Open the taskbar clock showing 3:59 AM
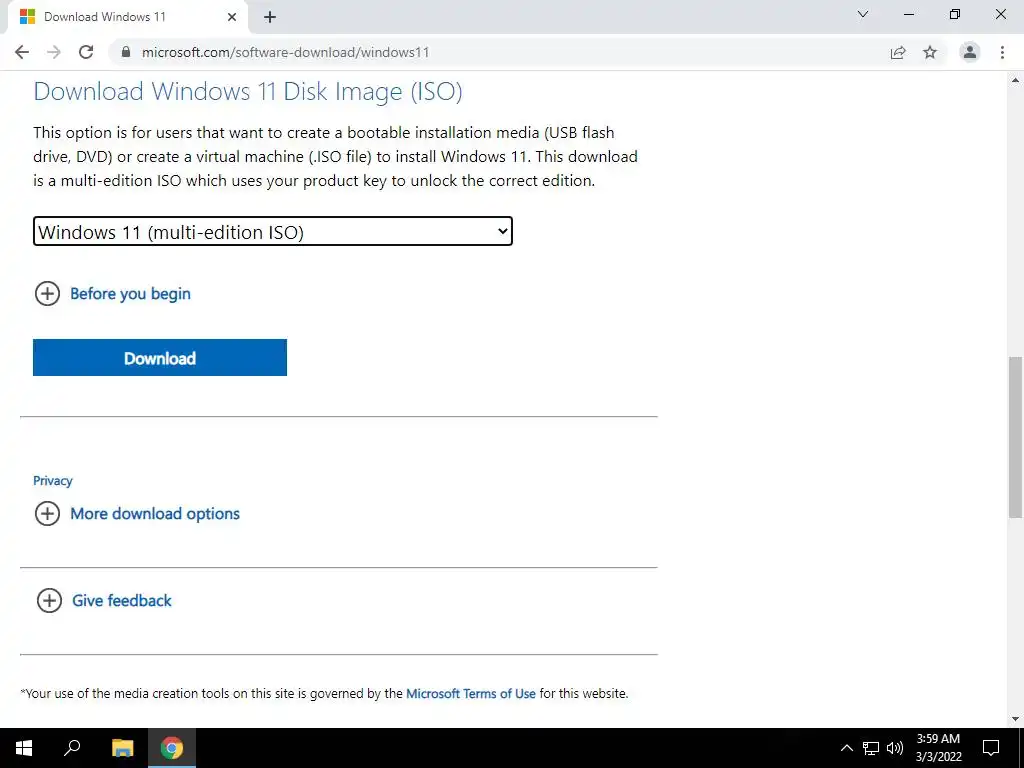 coord(938,748)
